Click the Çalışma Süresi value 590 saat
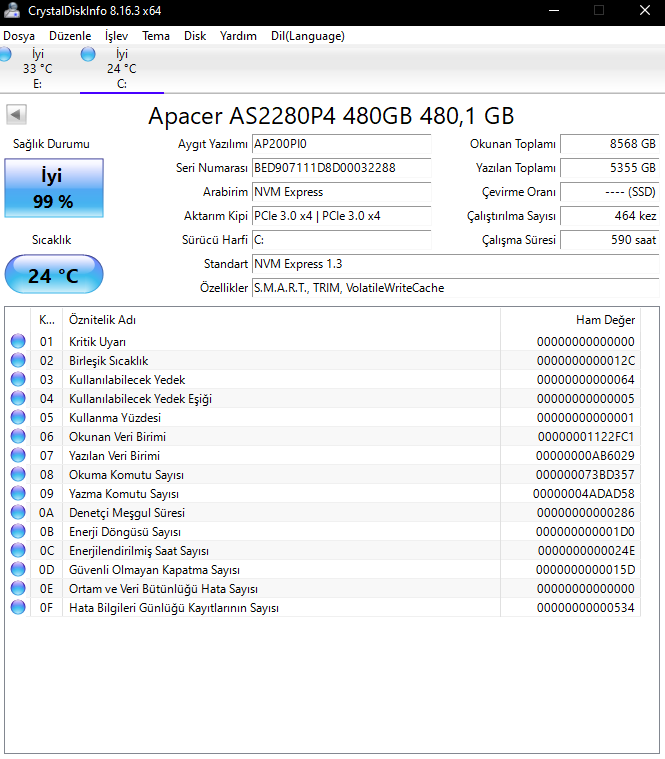The width and height of the screenshot is (665, 759). (610, 240)
